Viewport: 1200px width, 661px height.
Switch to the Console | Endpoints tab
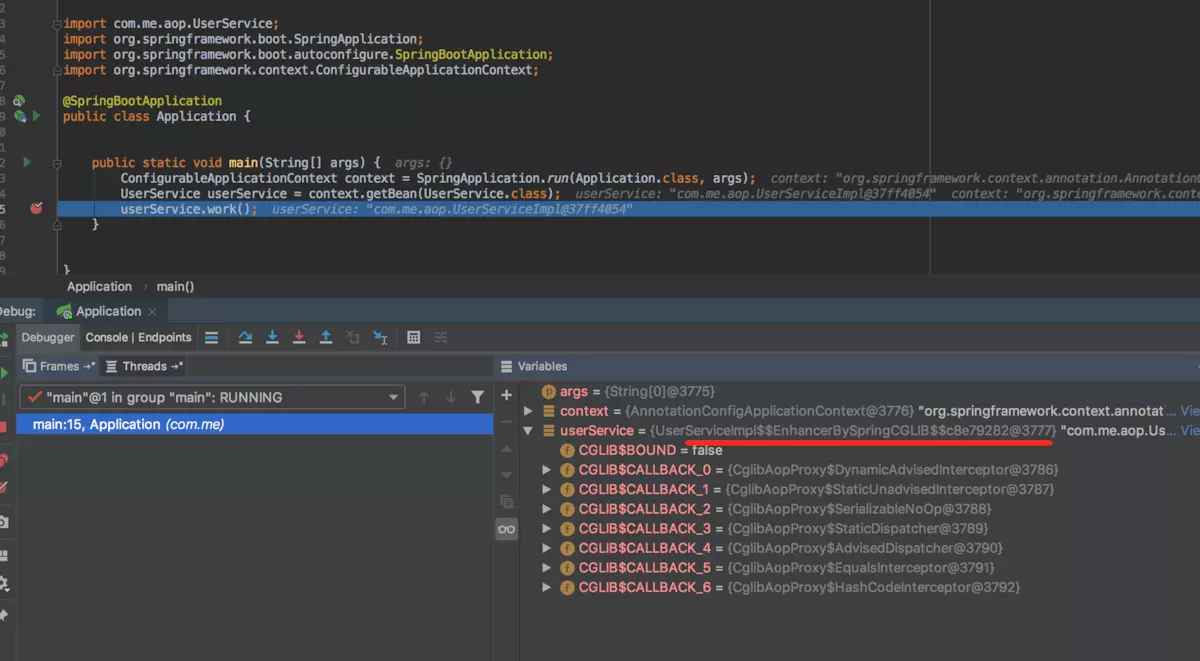[138, 337]
